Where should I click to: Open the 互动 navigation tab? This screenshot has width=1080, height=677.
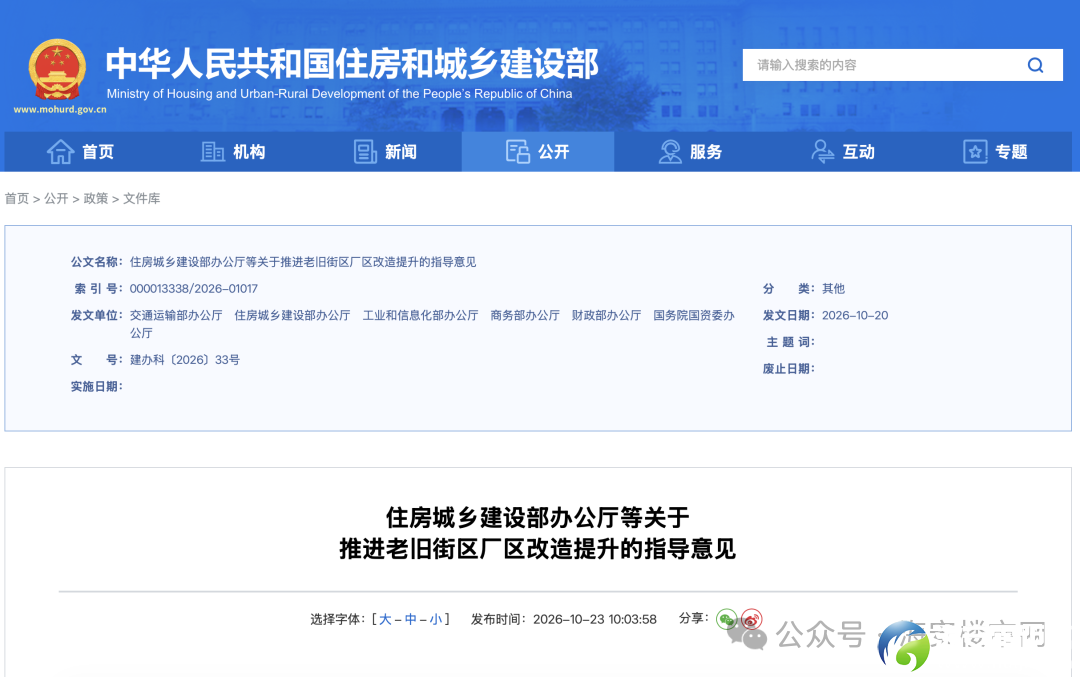843,152
